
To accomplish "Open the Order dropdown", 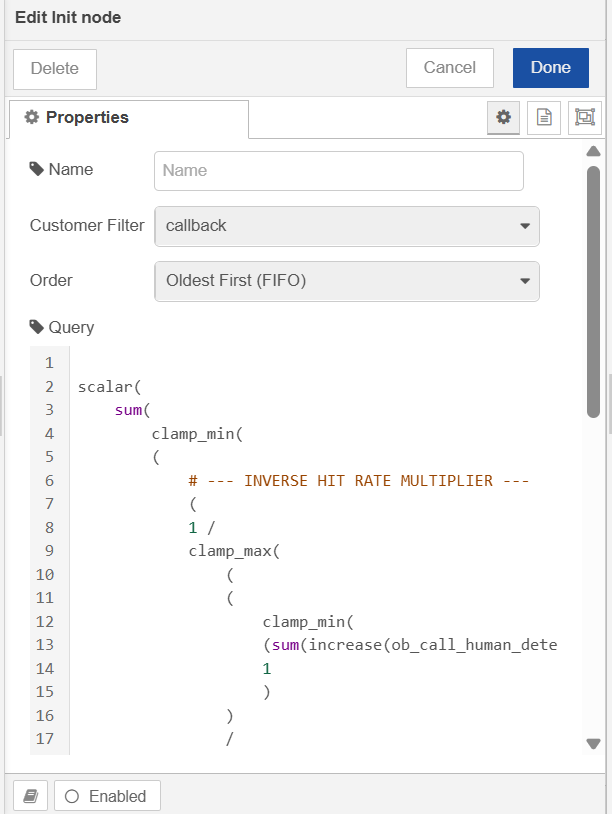I will coord(347,281).
